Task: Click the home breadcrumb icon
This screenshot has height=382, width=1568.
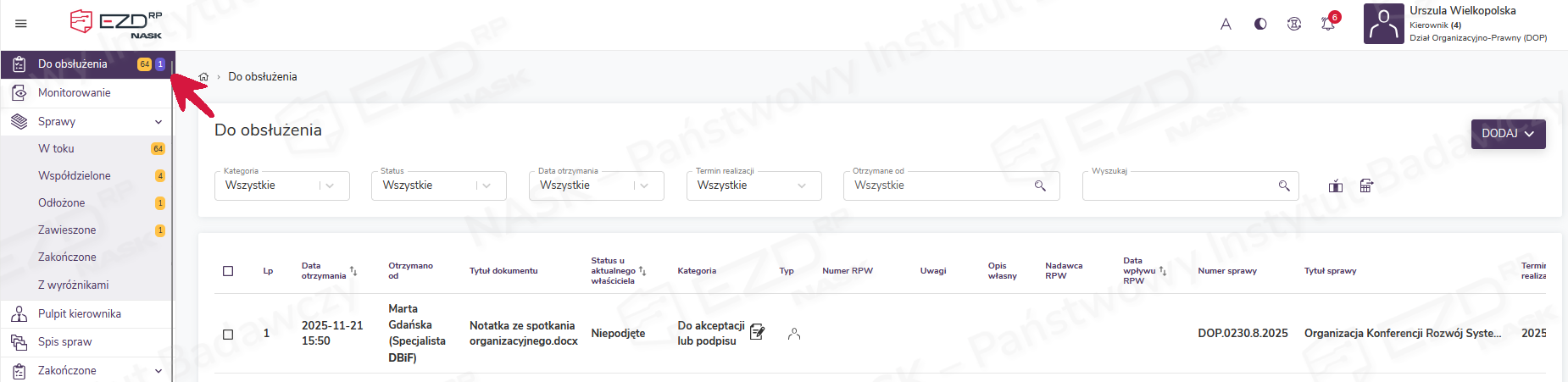Action: (203, 77)
